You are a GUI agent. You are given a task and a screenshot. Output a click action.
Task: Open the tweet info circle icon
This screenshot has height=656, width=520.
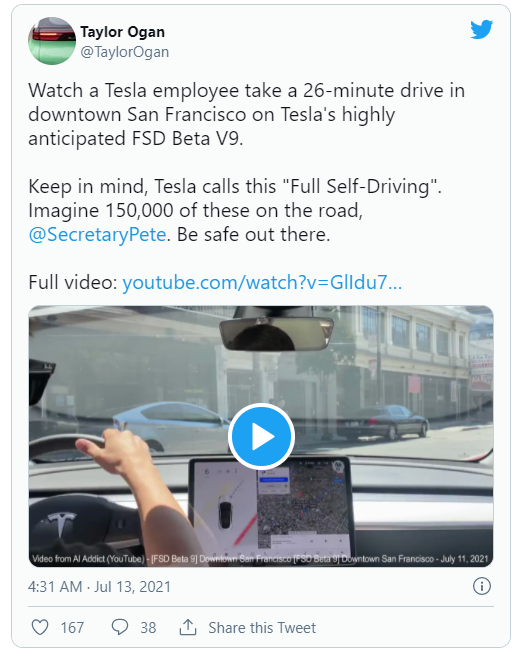(482, 586)
